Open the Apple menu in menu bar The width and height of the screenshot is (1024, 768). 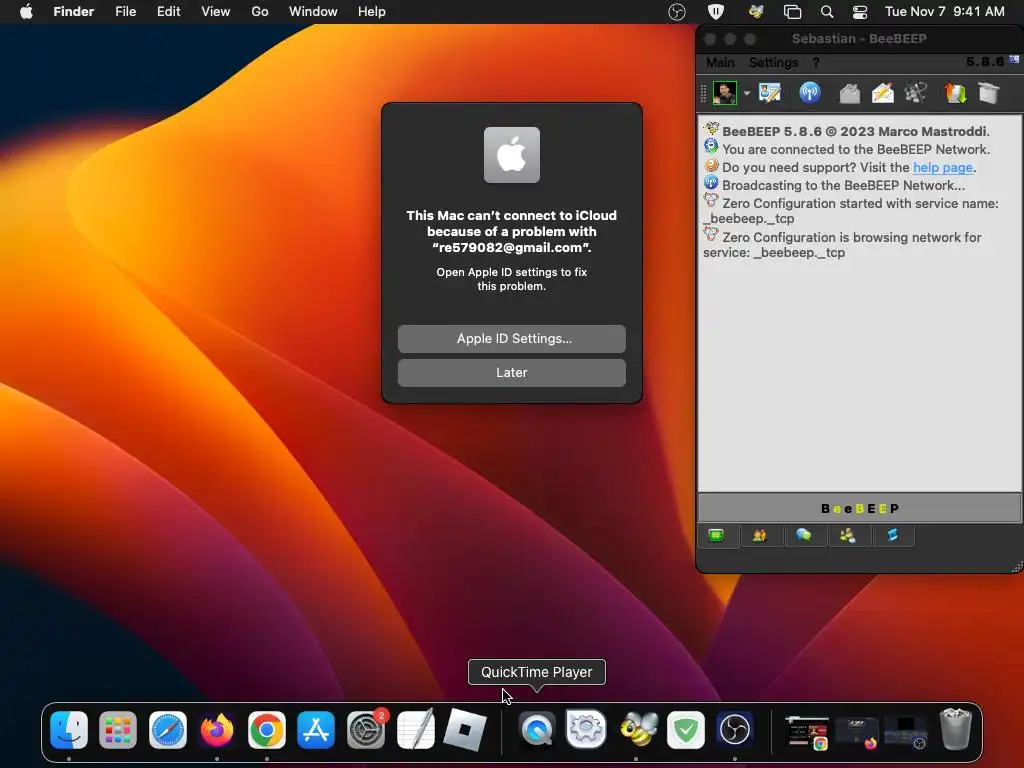(x=26, y=11)
